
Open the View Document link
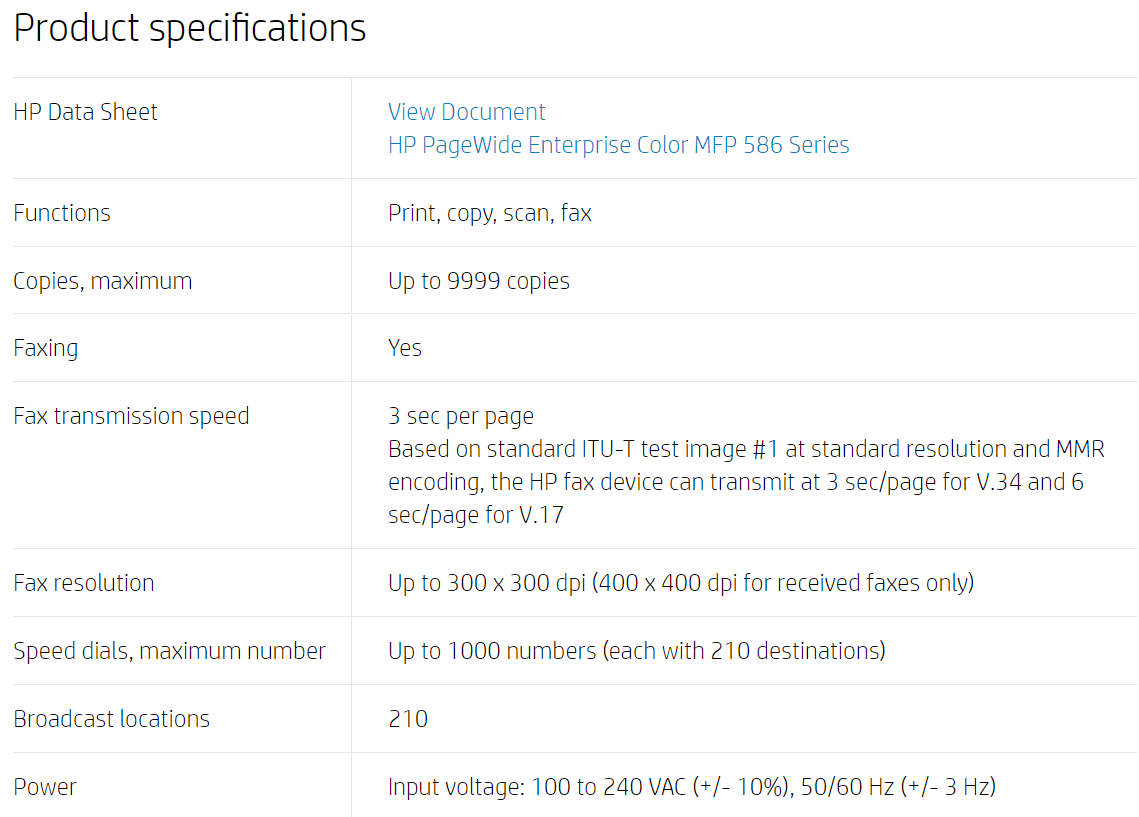[466, 112]
